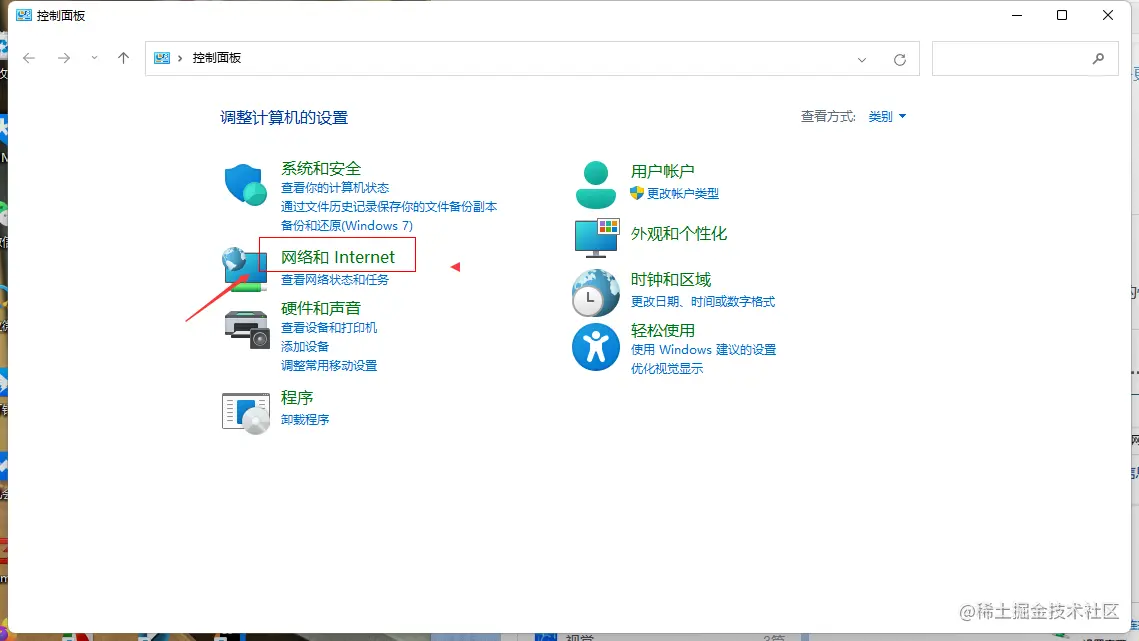Image resolution: width=1139 pixels, height=641 pixels.
Task: Open the Clock and Region globe-clock icon
Action: point(596,293)
